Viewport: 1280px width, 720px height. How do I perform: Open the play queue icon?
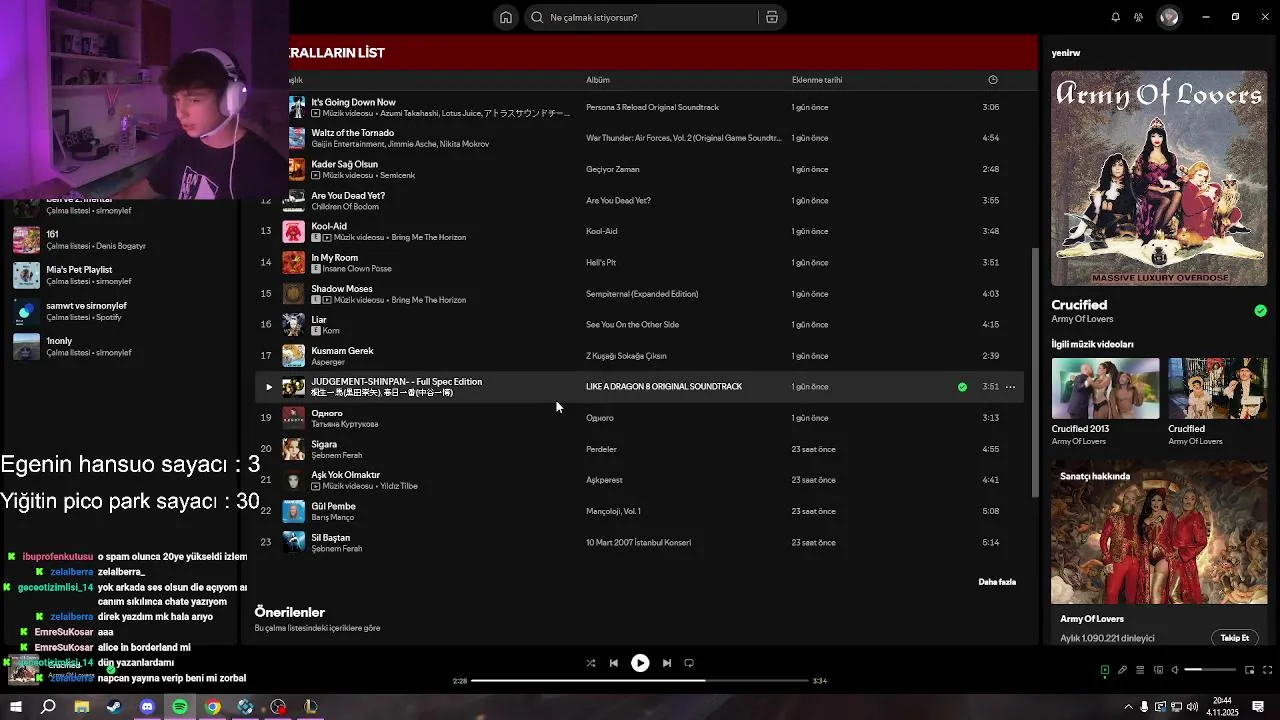click(1140, 670)
